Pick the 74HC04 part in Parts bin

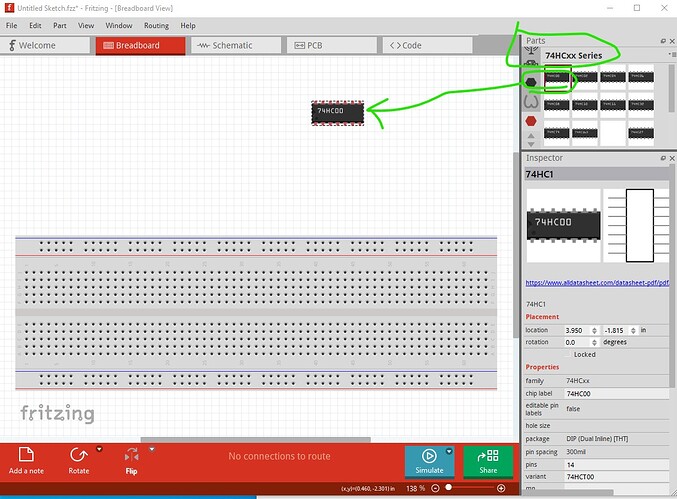pyautogui.click(x=613, y=77)
